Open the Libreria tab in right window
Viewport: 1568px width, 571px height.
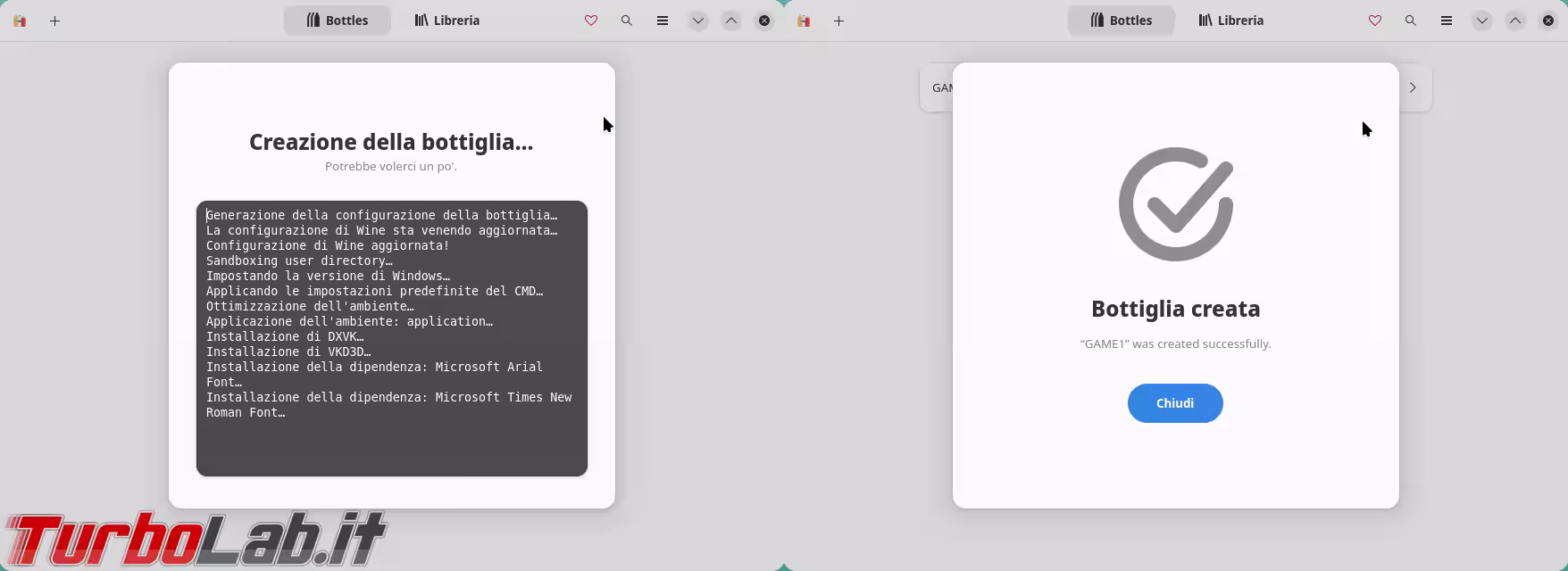(x=1230, y=21)
